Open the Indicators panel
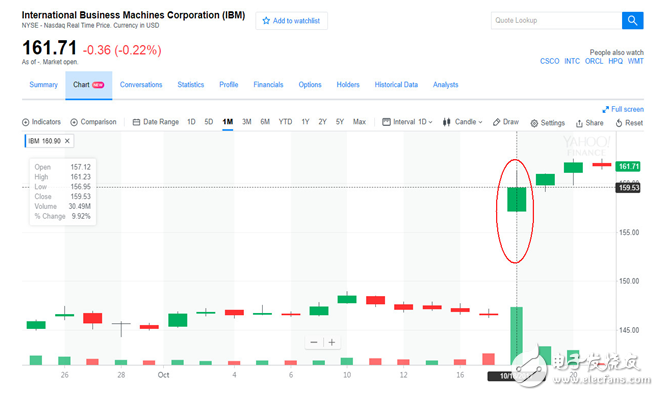 click(41, 122)
